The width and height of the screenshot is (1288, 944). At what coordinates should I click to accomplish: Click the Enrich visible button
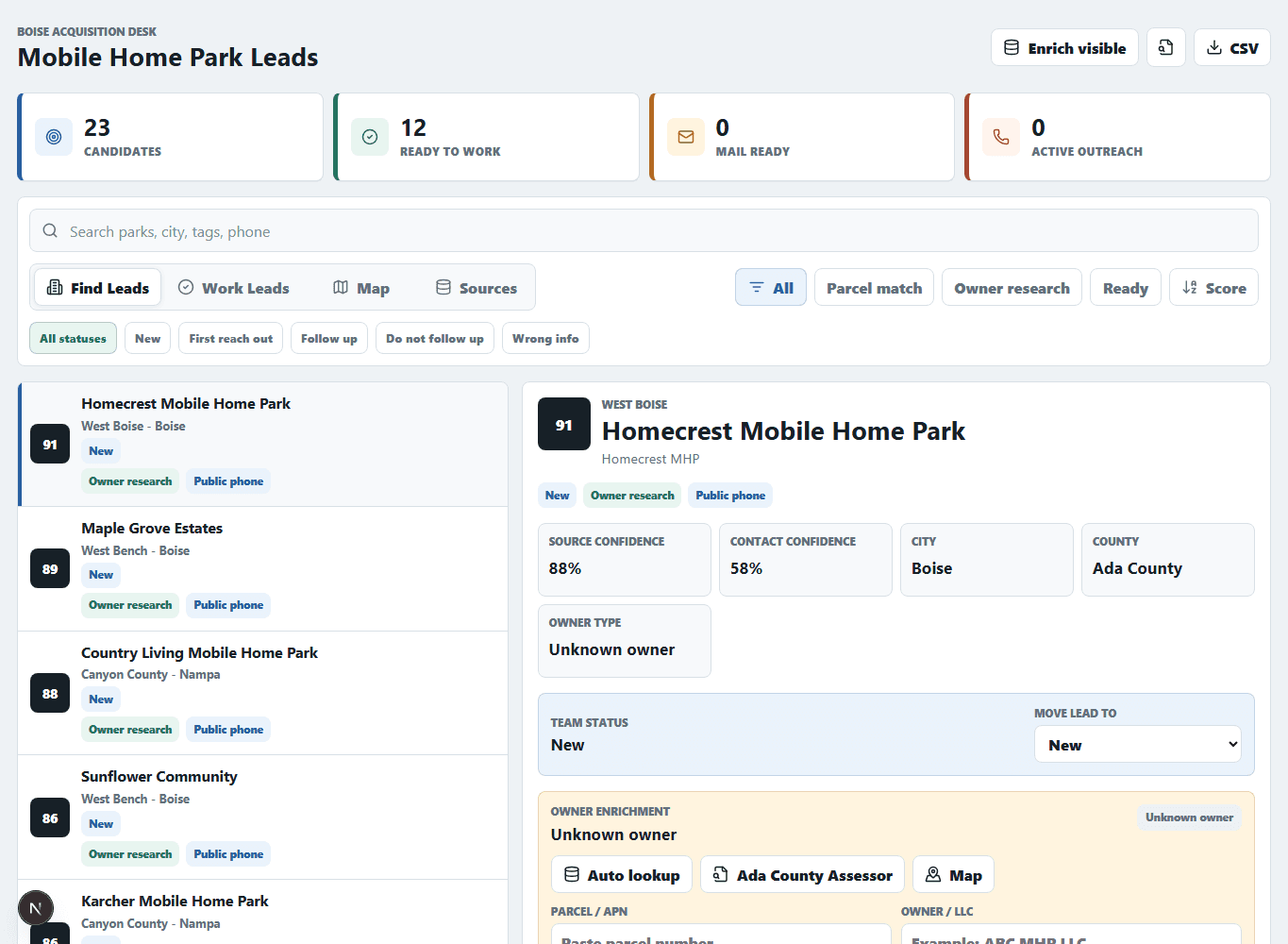[x=1064, y=47]
